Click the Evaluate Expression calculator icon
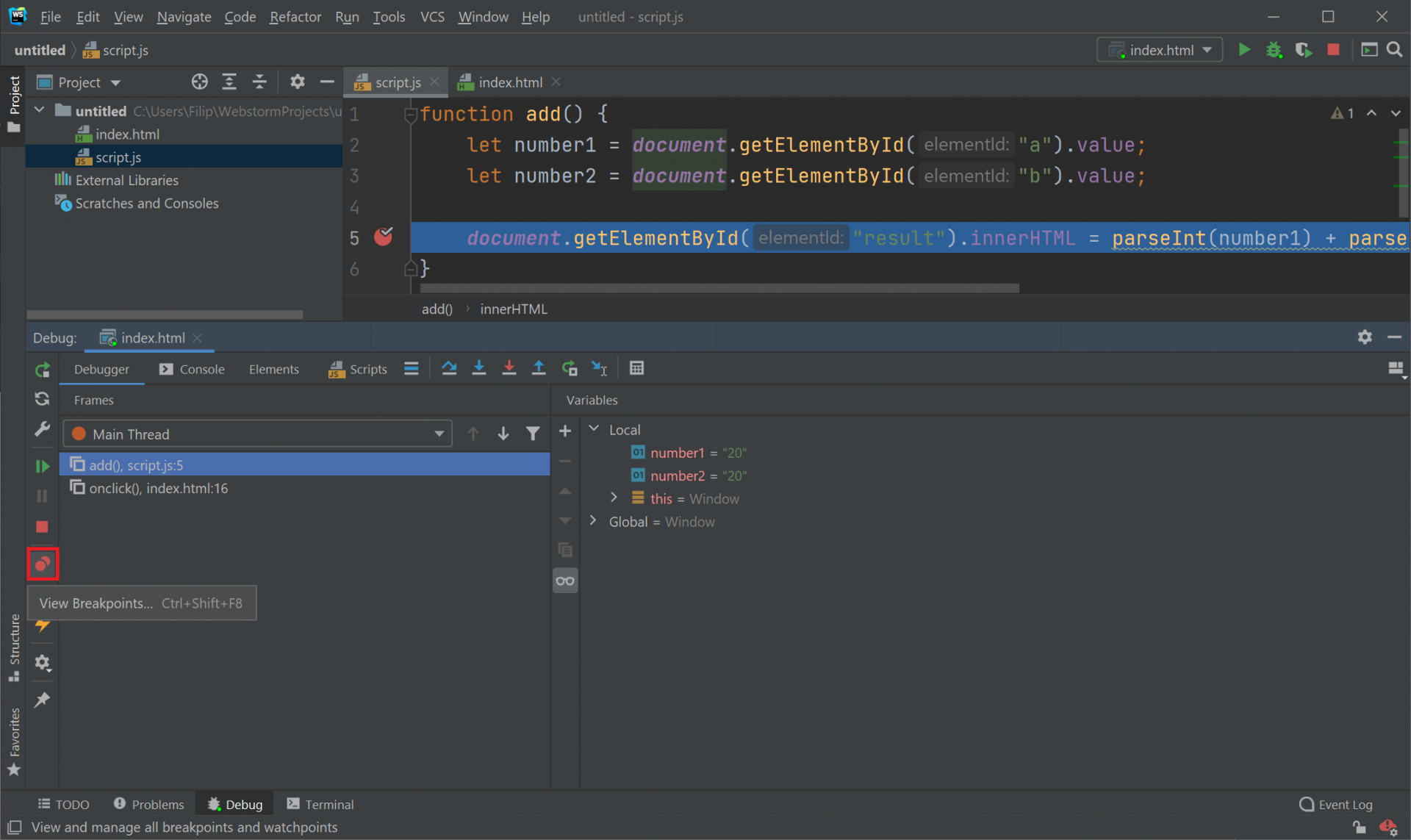This screenshot has height=840, width=1411. tap(636, 367)
